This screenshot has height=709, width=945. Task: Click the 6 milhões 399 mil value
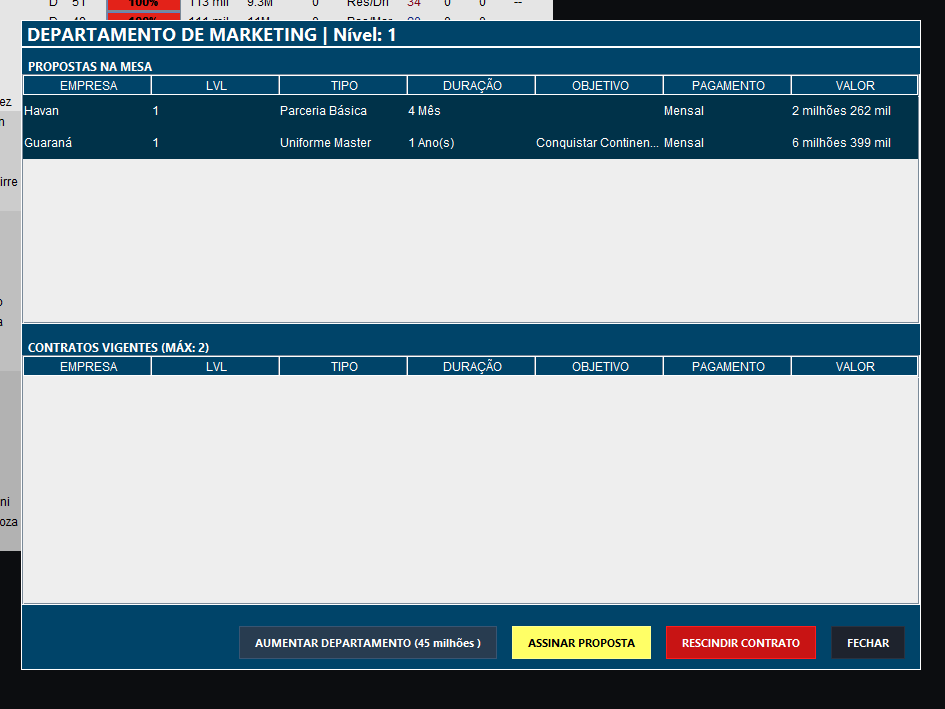pyautogui.click(x=840, y=143)
